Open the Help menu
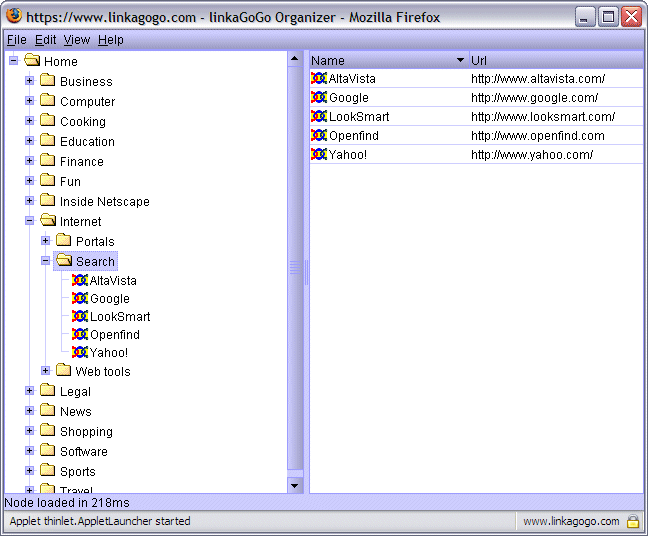The width and height of the screenshot is (648, 536). [x=111, y=40]
